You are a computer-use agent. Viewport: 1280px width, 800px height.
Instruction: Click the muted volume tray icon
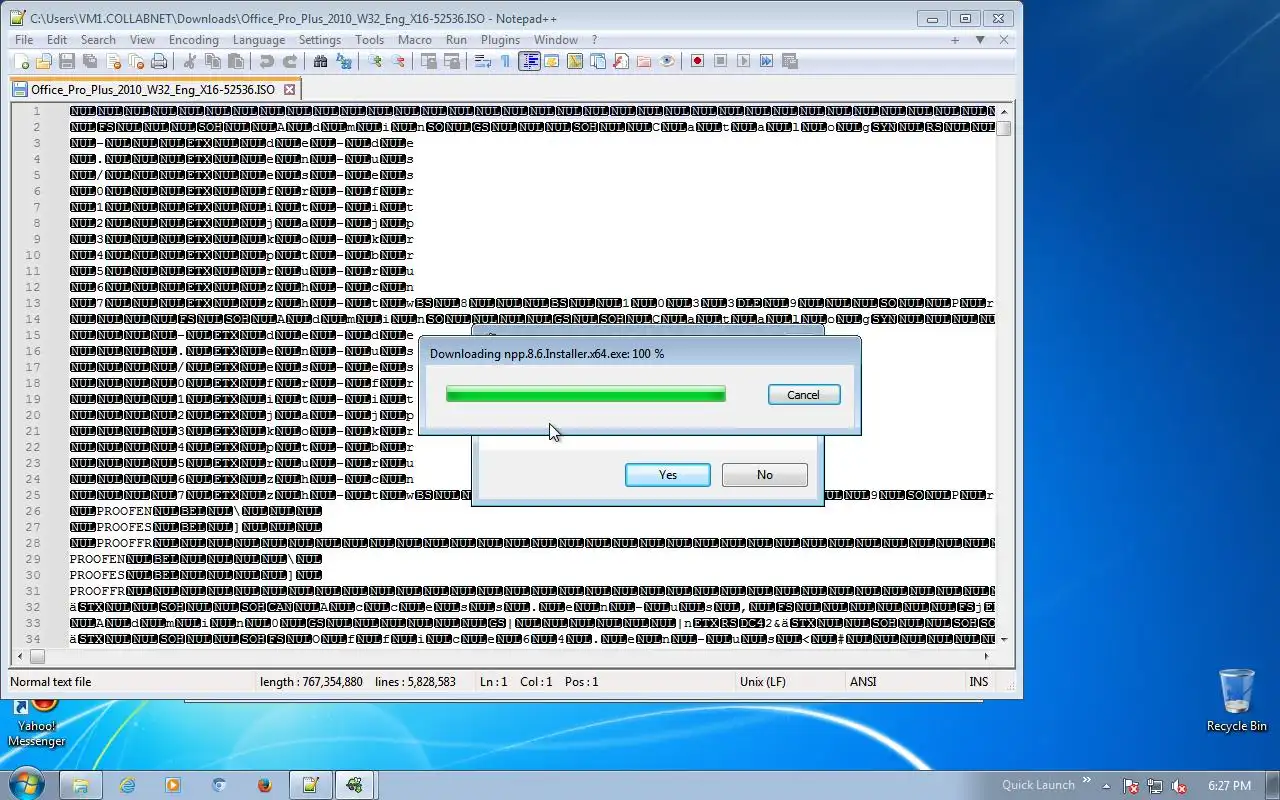[1179, 786]
